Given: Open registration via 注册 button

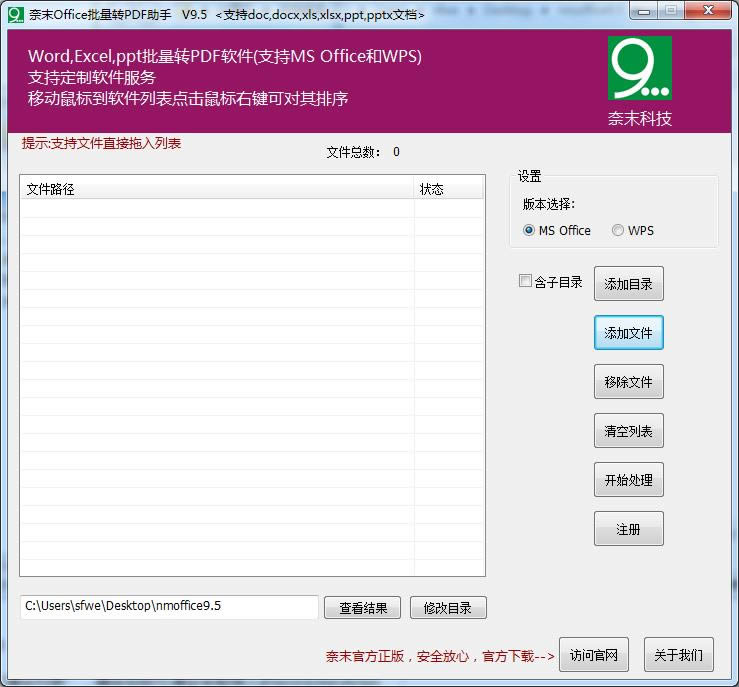Looking at the screenshot, I should (x=629, y=529).
